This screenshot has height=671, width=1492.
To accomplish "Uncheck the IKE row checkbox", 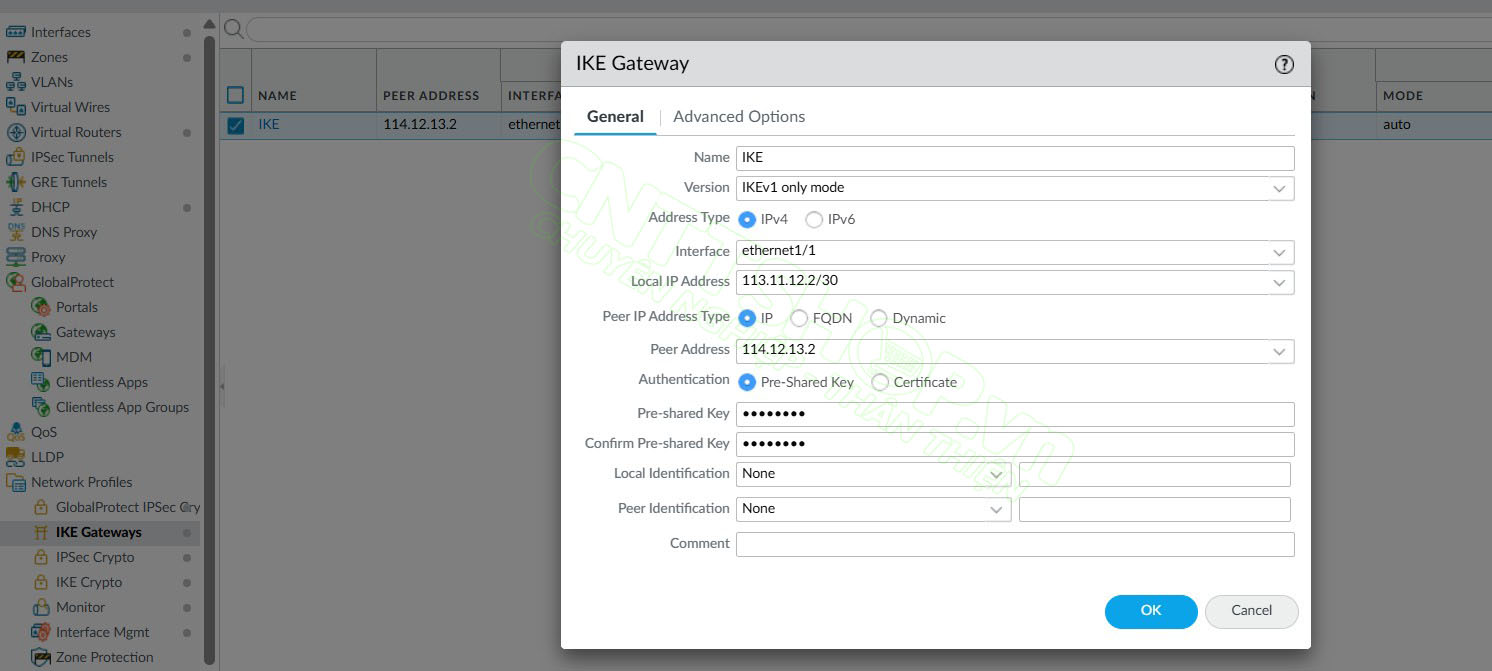I will (x=236, y=125).
